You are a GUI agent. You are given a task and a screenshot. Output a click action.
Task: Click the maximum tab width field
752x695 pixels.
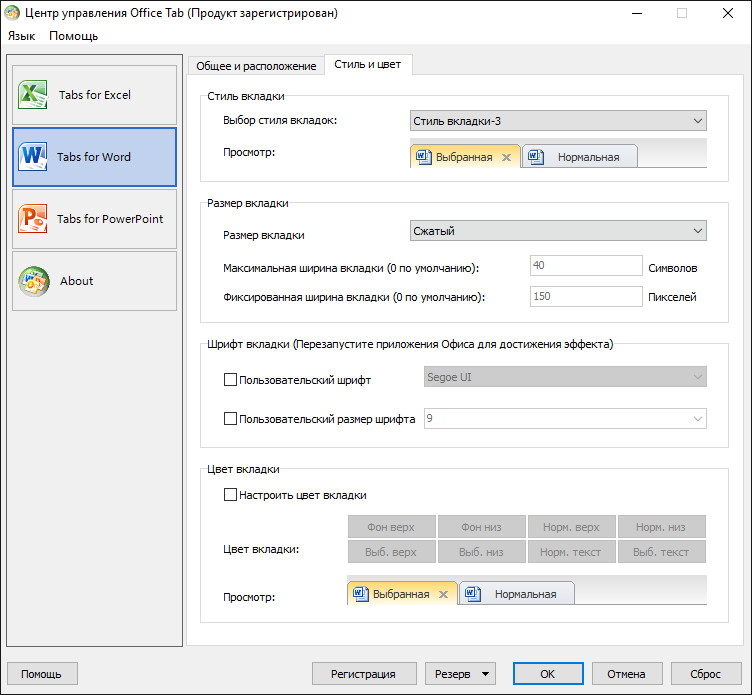point(585,266)
